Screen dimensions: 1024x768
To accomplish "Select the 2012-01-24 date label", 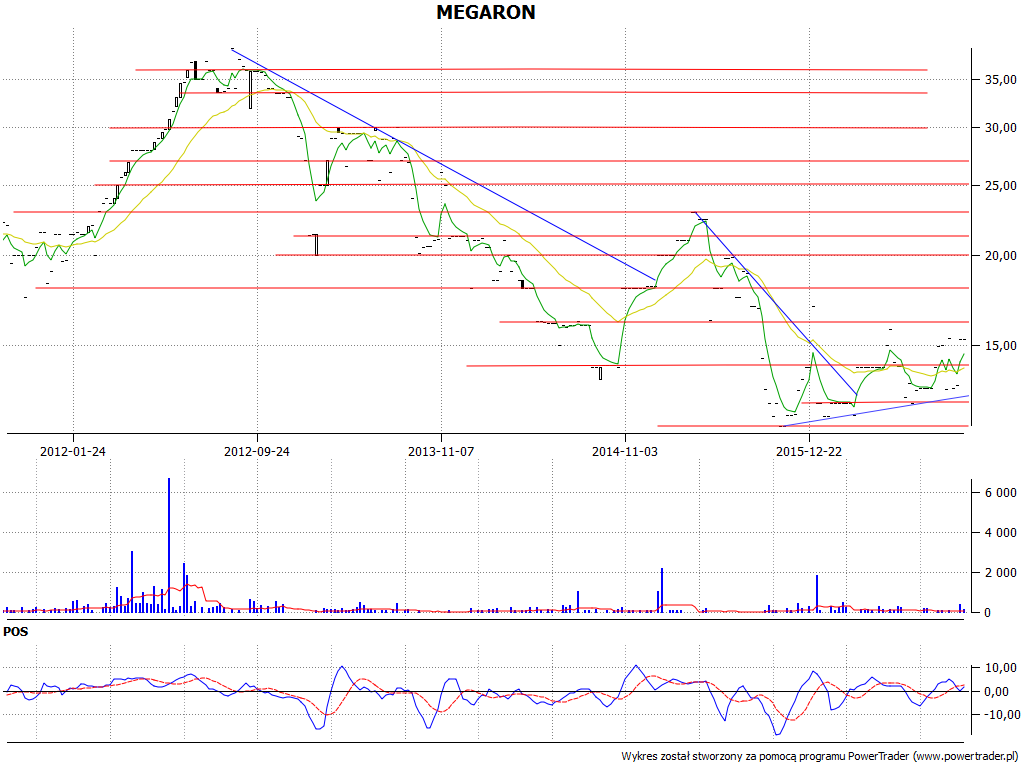I will [x=72, y=451].
